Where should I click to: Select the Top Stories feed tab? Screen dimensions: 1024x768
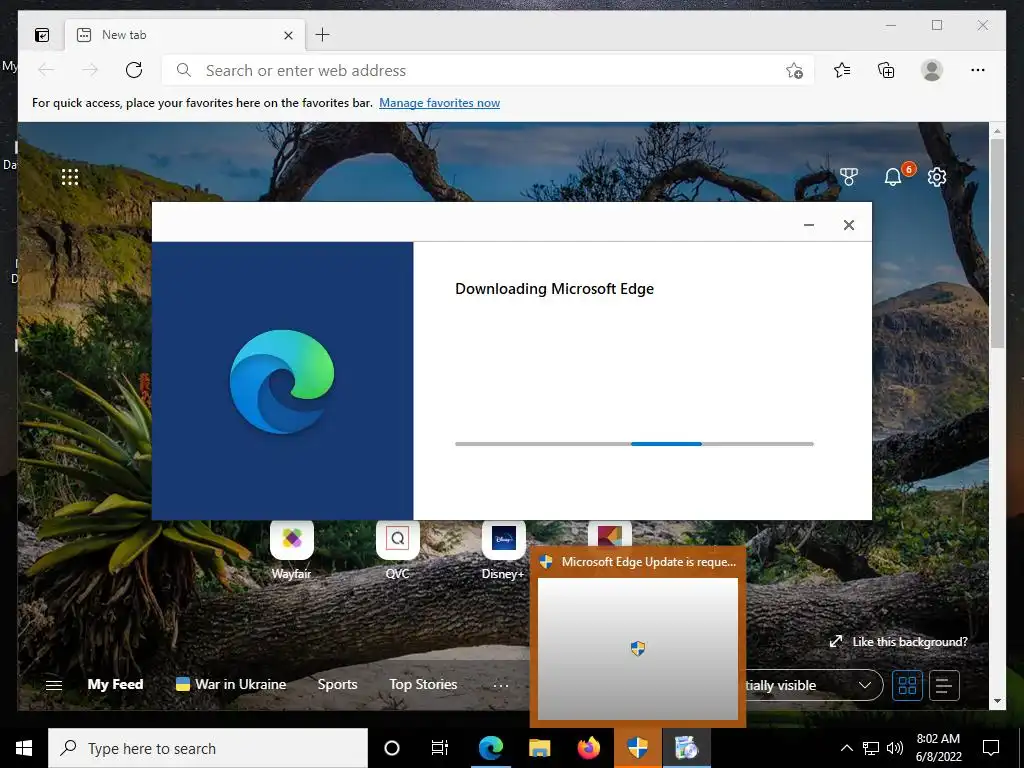(x=423, y=684)
